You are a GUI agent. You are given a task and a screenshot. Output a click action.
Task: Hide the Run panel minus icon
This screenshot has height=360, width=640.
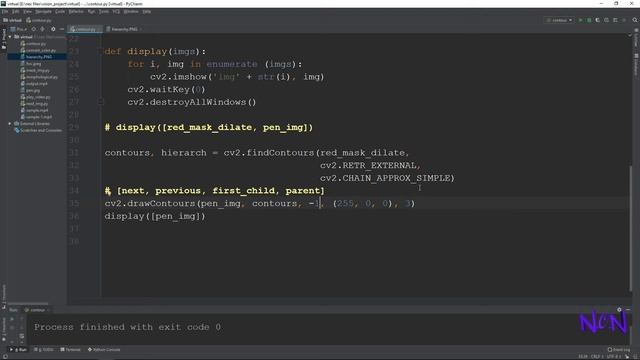click(628, 310)
